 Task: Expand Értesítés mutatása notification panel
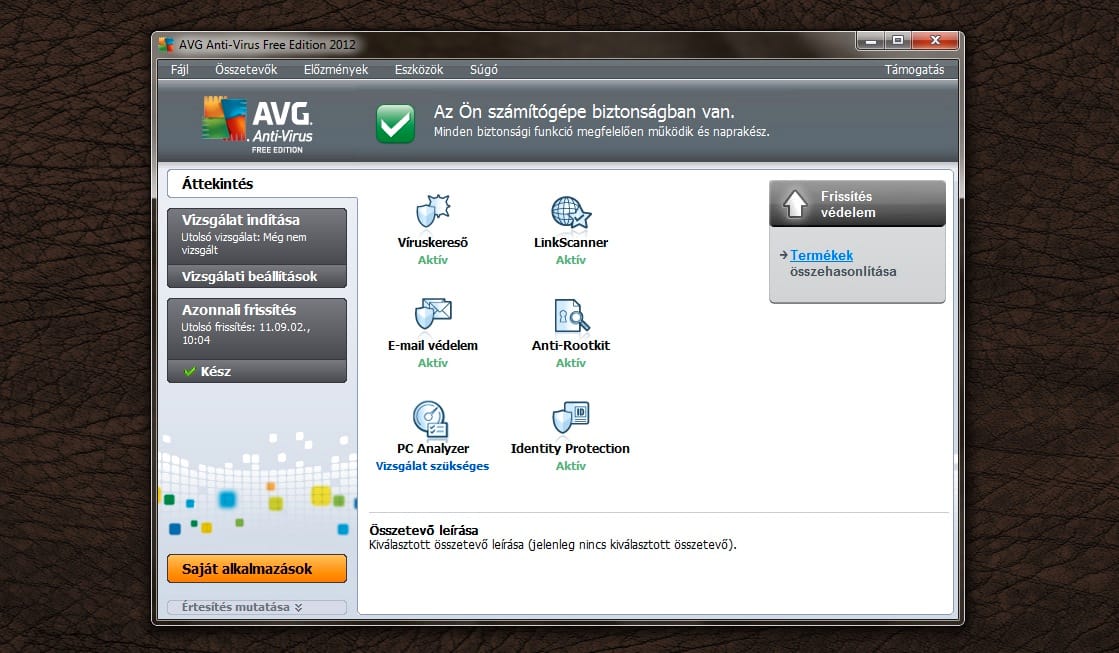pos(257,607)
